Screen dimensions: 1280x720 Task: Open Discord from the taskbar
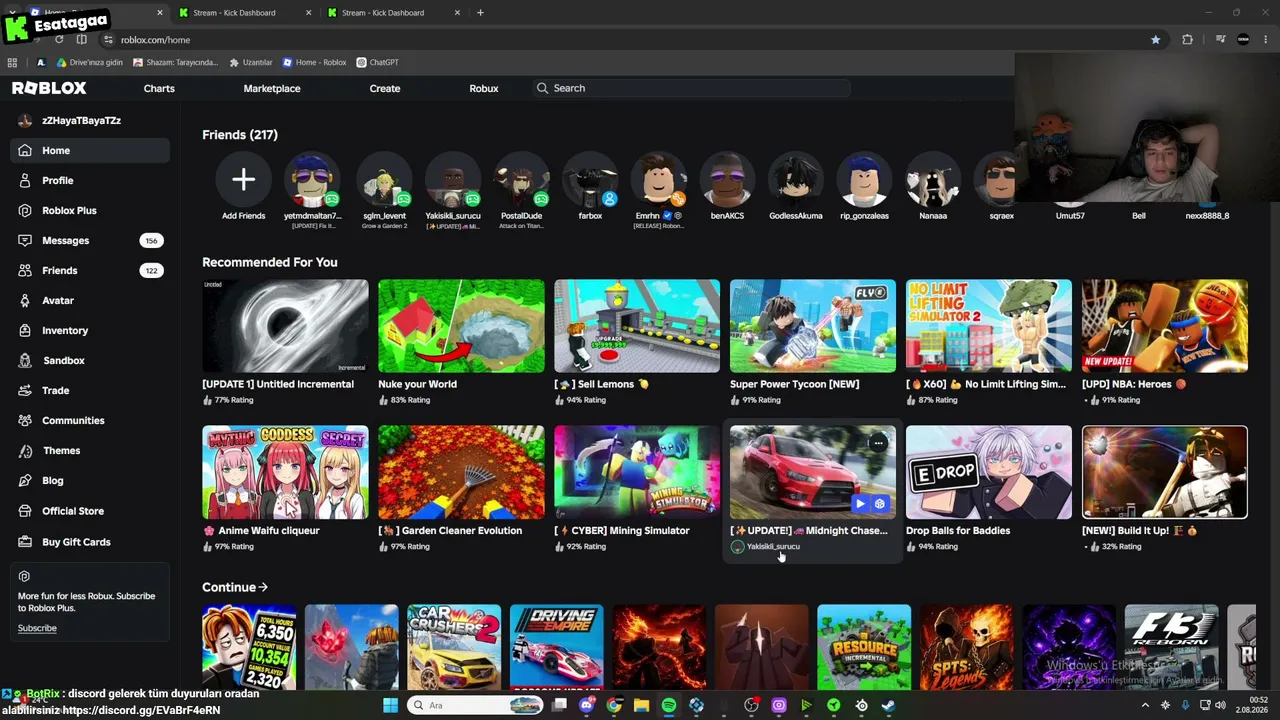click(587, 705)
